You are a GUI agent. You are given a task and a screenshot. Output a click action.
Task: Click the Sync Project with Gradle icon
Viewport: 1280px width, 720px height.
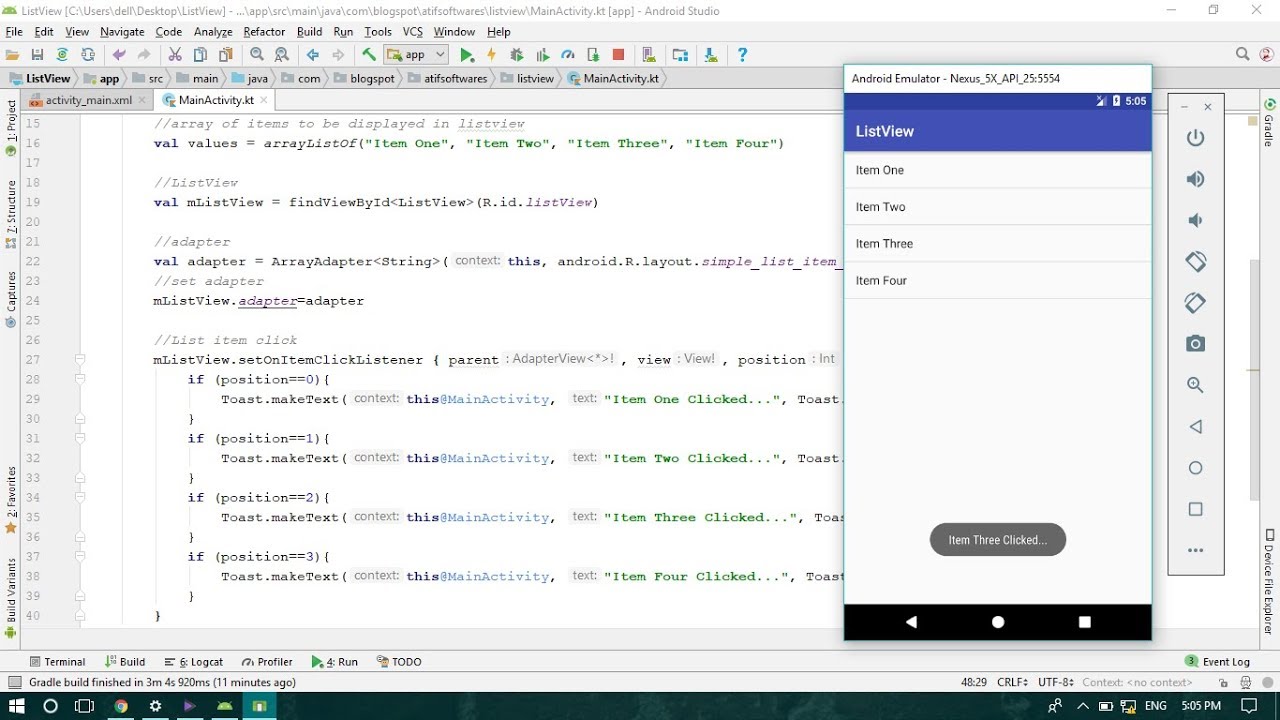pos(62,55)
